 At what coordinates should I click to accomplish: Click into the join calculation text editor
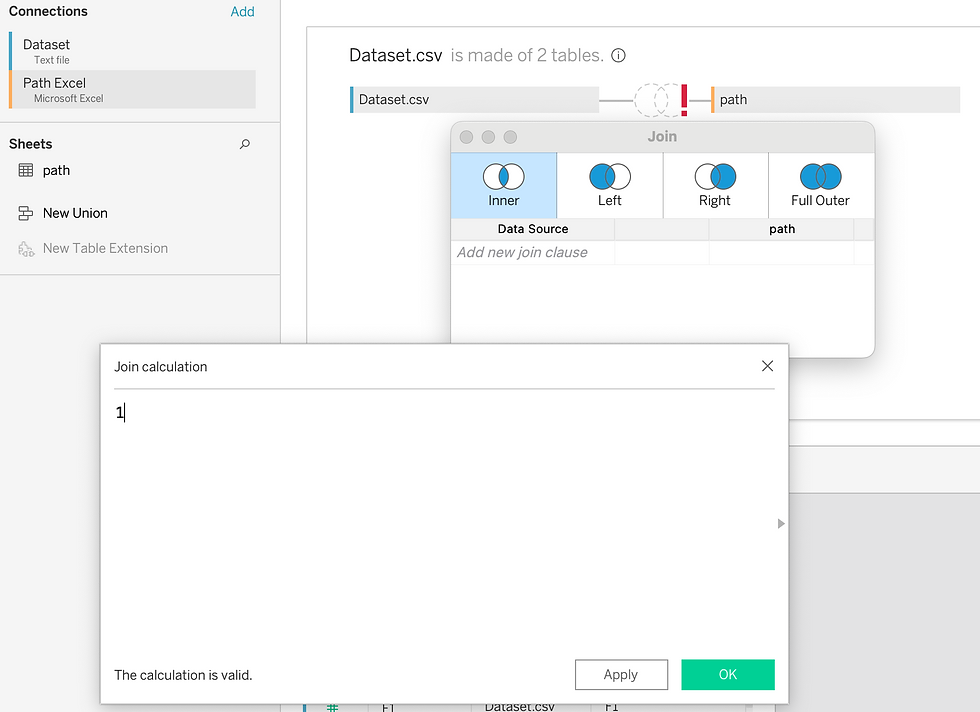444,522
